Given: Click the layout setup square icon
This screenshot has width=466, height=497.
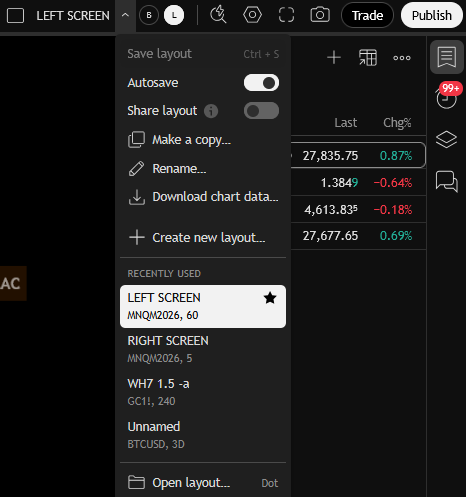Looking at the screenshot, I should [15, 15].
